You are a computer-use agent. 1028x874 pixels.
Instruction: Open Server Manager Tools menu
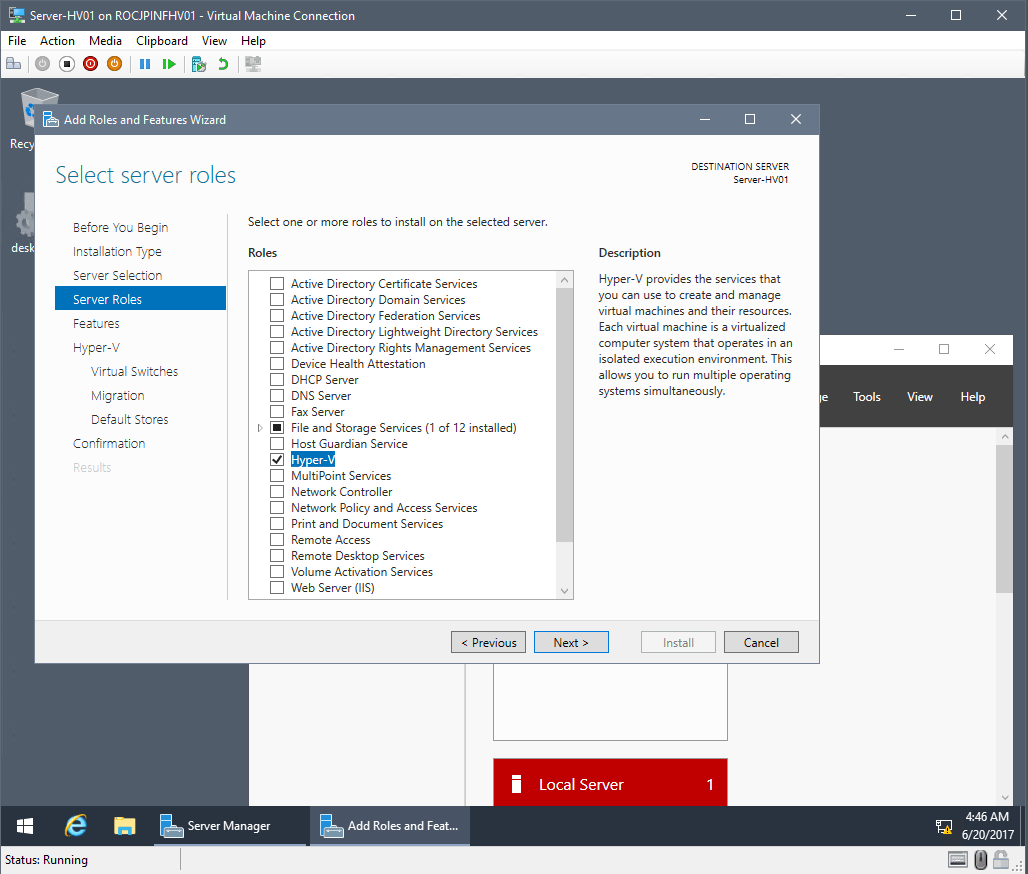point(867,397)
